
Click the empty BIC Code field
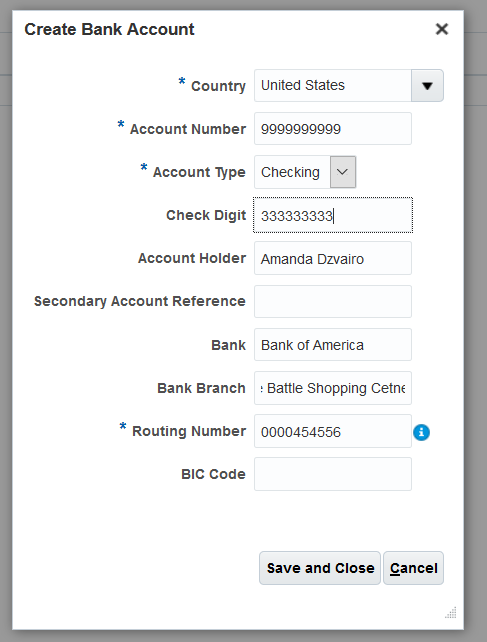coord(333,474)
